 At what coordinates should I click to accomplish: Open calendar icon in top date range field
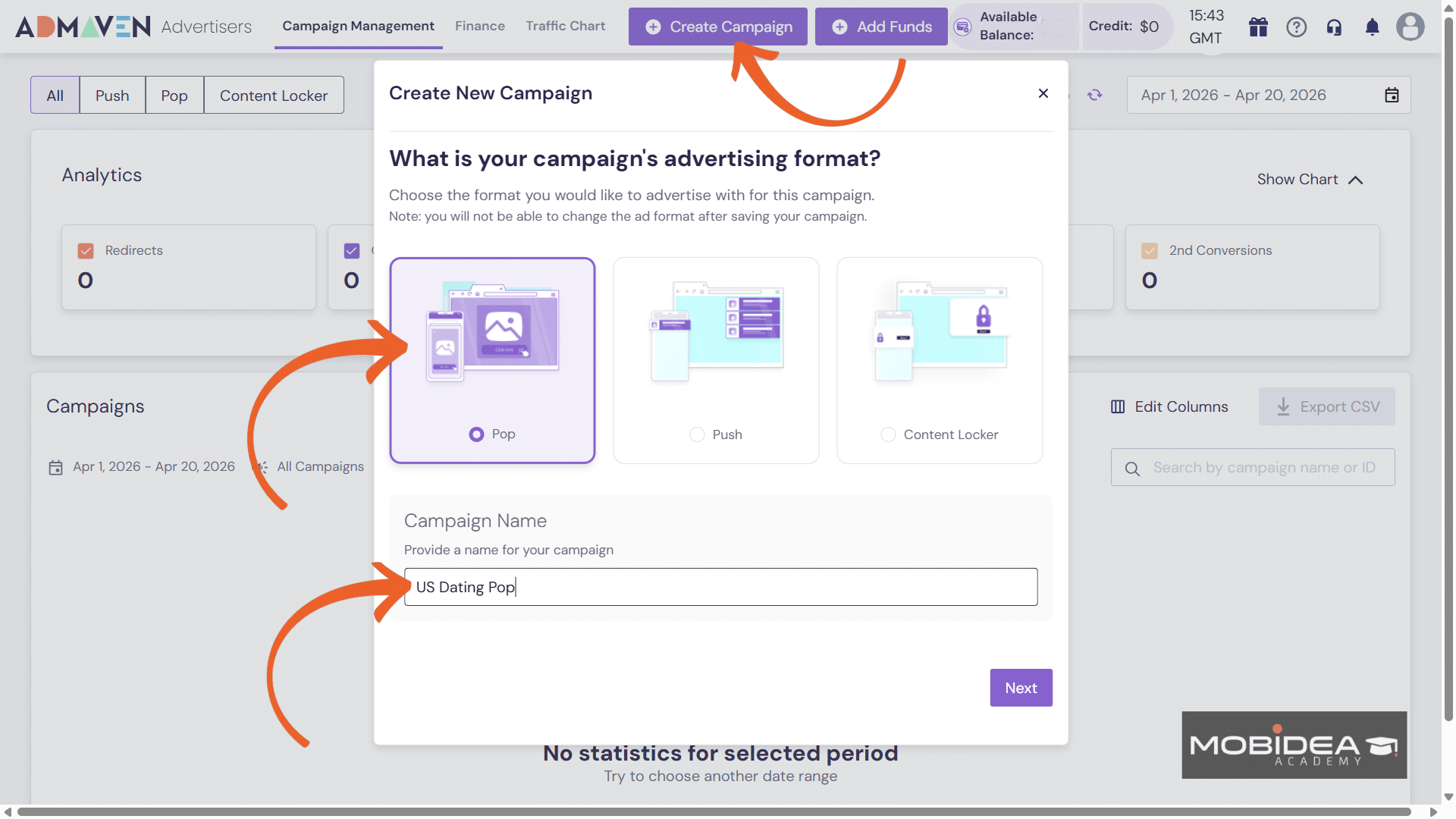pyautogui.click(x=1392, y=95)
